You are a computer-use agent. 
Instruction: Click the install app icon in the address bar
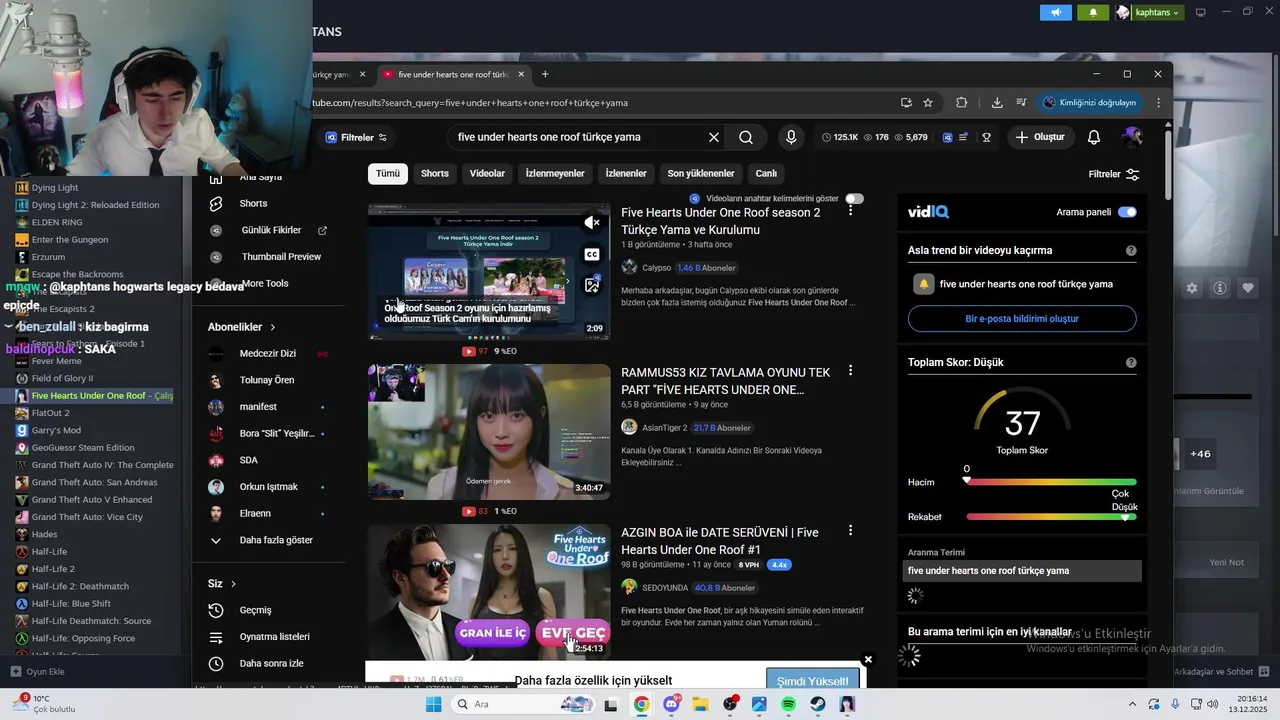(x=906, y=102)
